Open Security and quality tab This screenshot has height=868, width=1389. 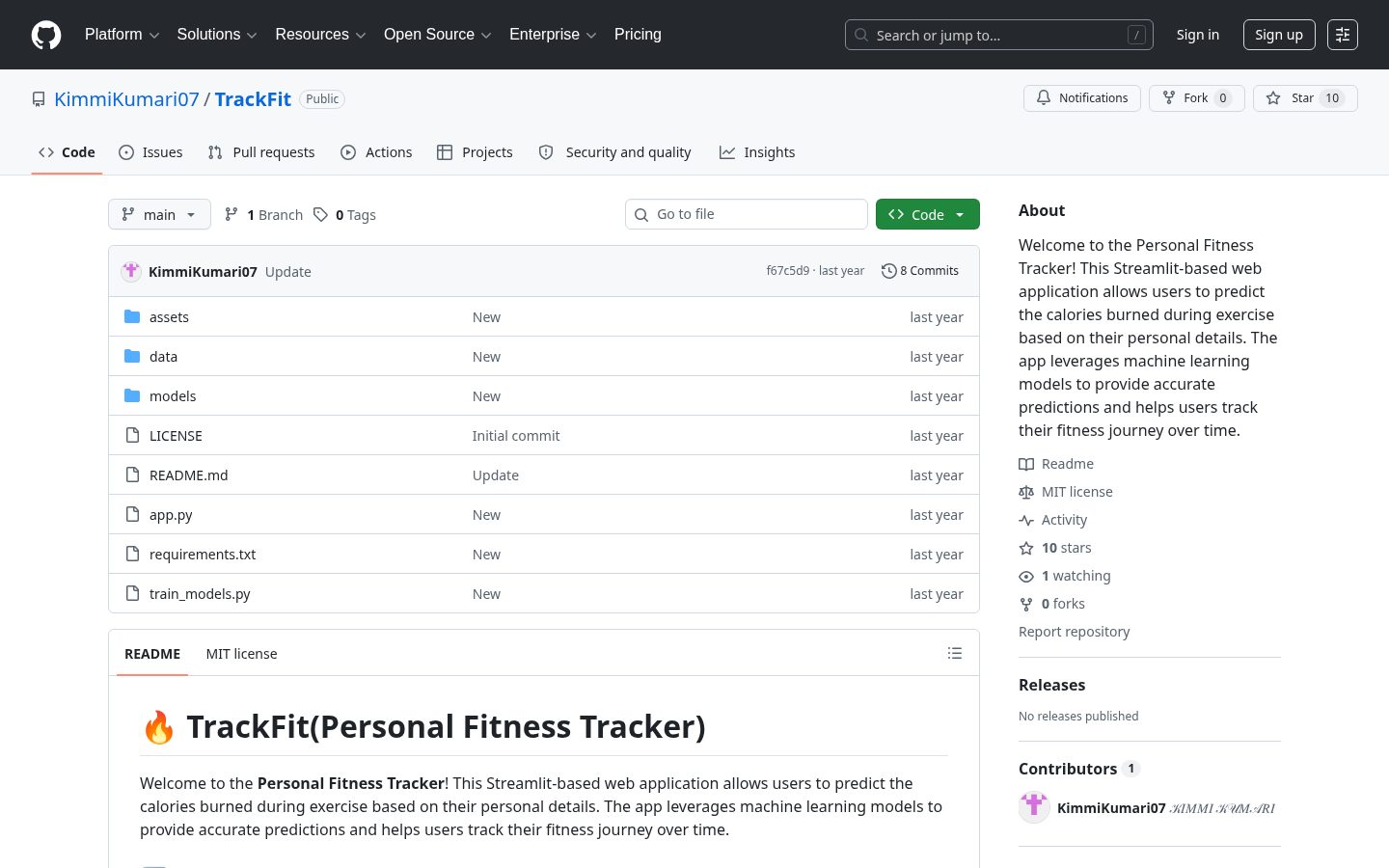click(x=614, y=152)
